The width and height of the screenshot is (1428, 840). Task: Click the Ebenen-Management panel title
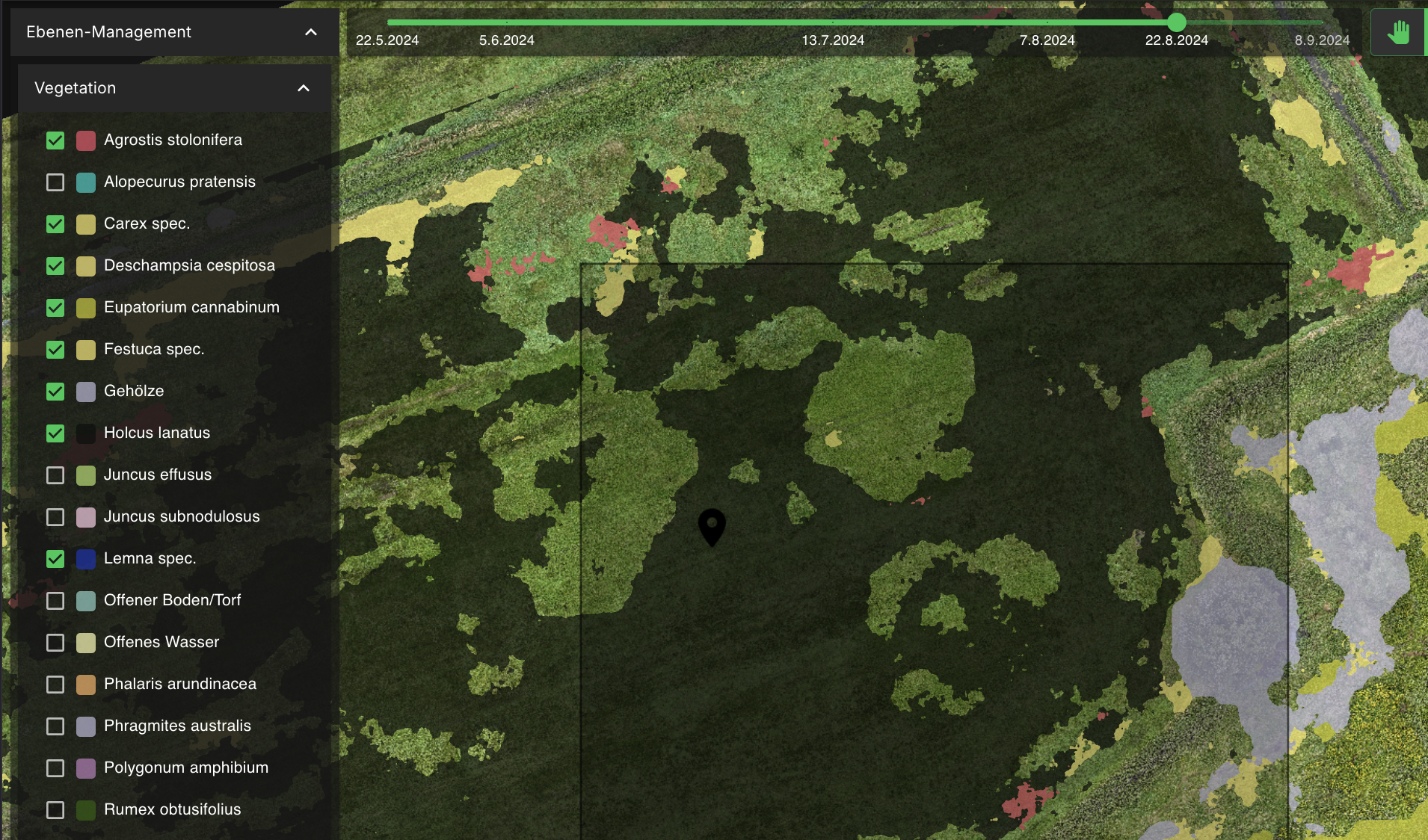point(109,32)
